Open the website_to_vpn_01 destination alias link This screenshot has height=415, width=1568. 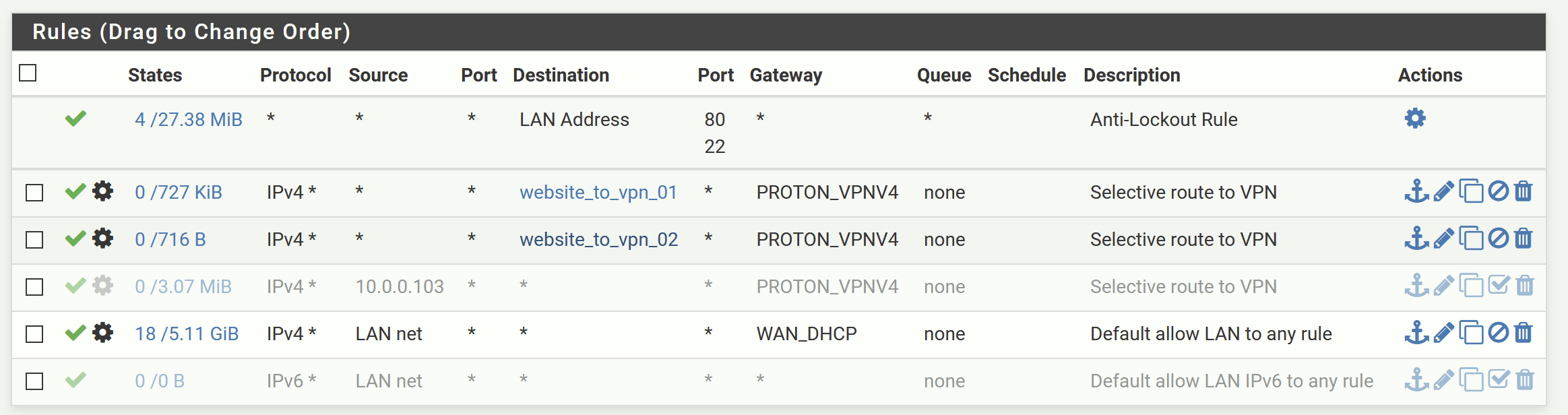tap(598, 193)
